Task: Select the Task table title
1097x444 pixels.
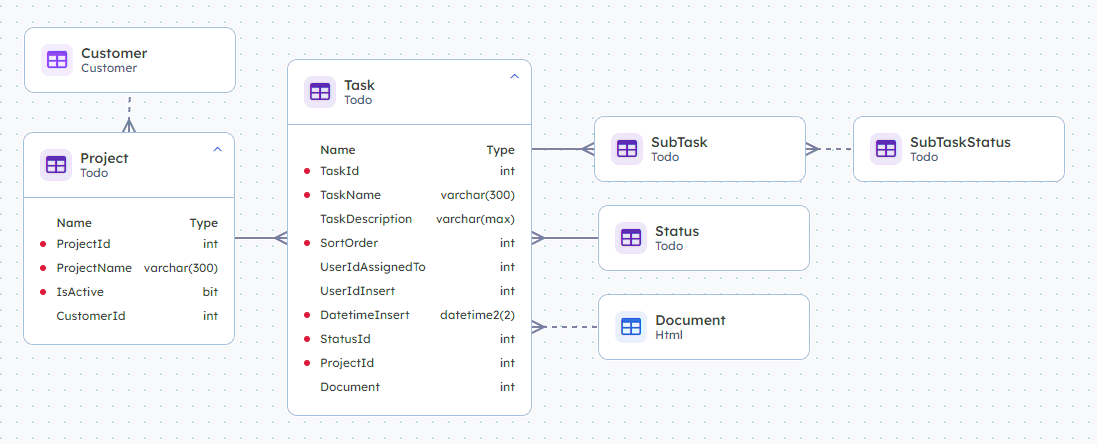Action: coord(360,85)
